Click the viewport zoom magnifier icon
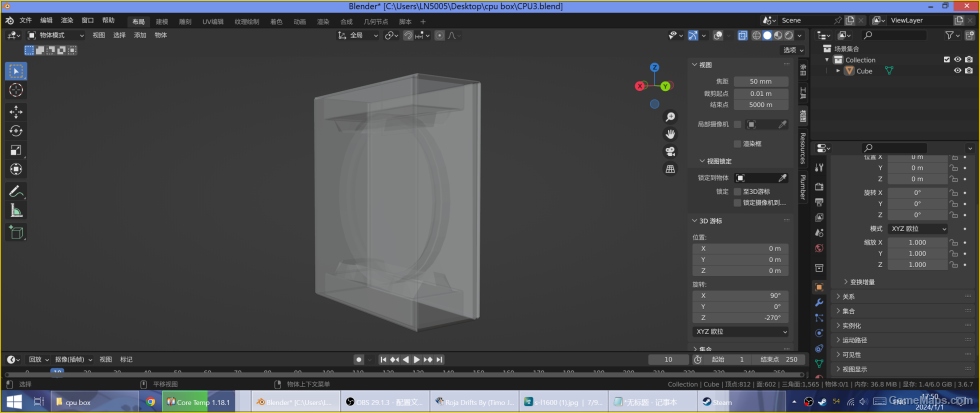Image resolution: width=980 pixels, height=413 pixels. (x=670, y=117)
